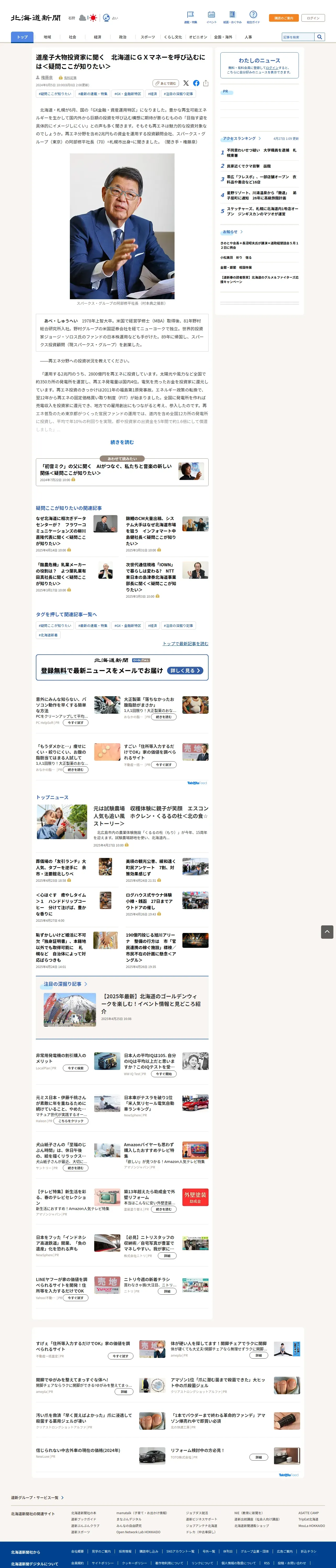This screenshot has height=1568, width=336.
Task: Select the スポーツ navigation tab
Action: pyautogui.click(x=148, y=37)
